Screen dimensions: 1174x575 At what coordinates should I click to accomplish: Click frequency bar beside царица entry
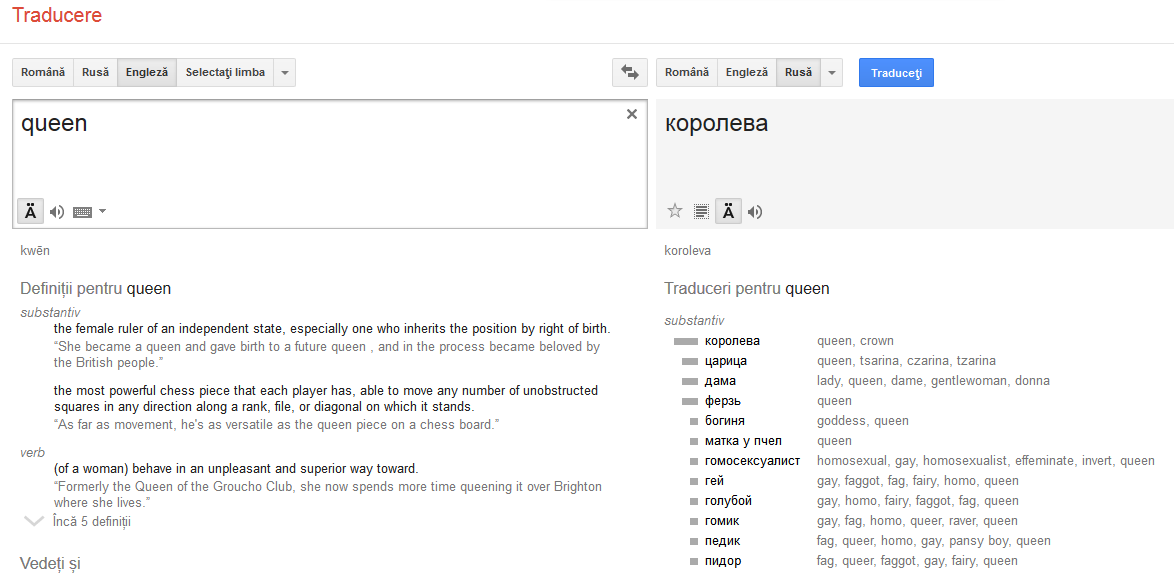point(690,362)
